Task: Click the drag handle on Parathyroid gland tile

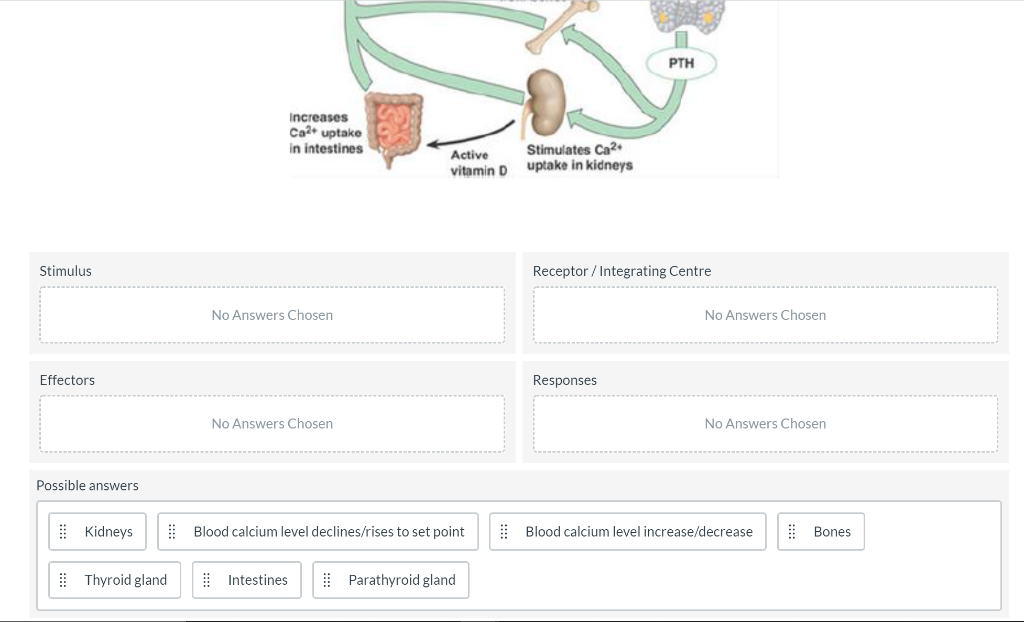Action: (328, 580)
